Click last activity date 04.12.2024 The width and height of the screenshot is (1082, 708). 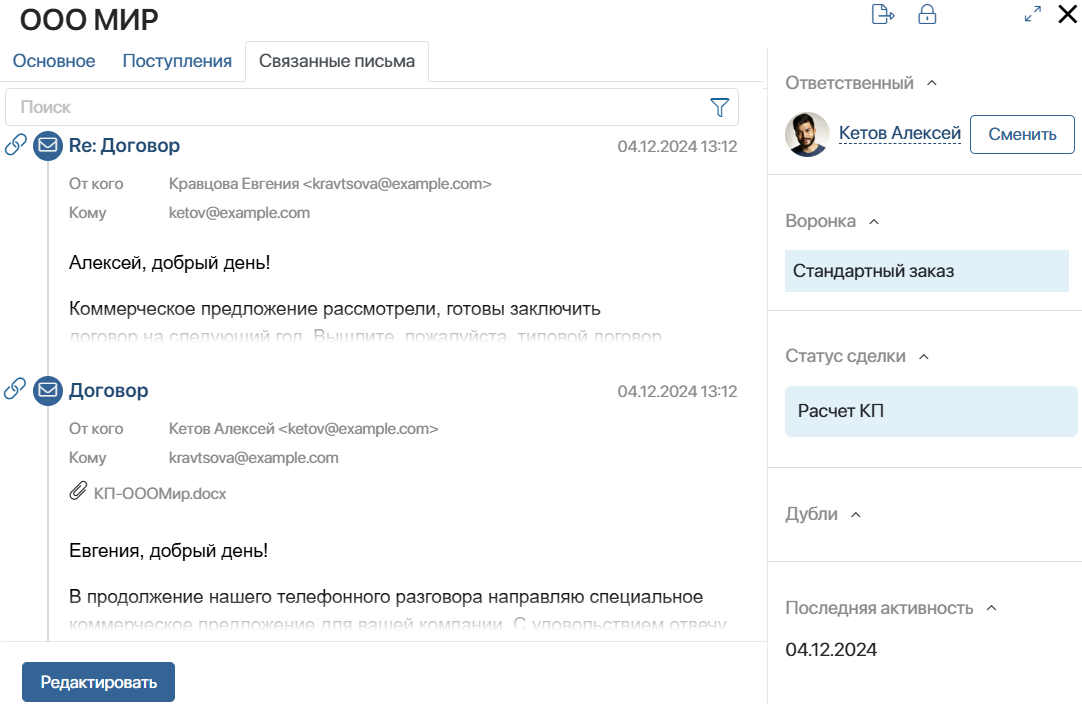(x=831, y=650)
